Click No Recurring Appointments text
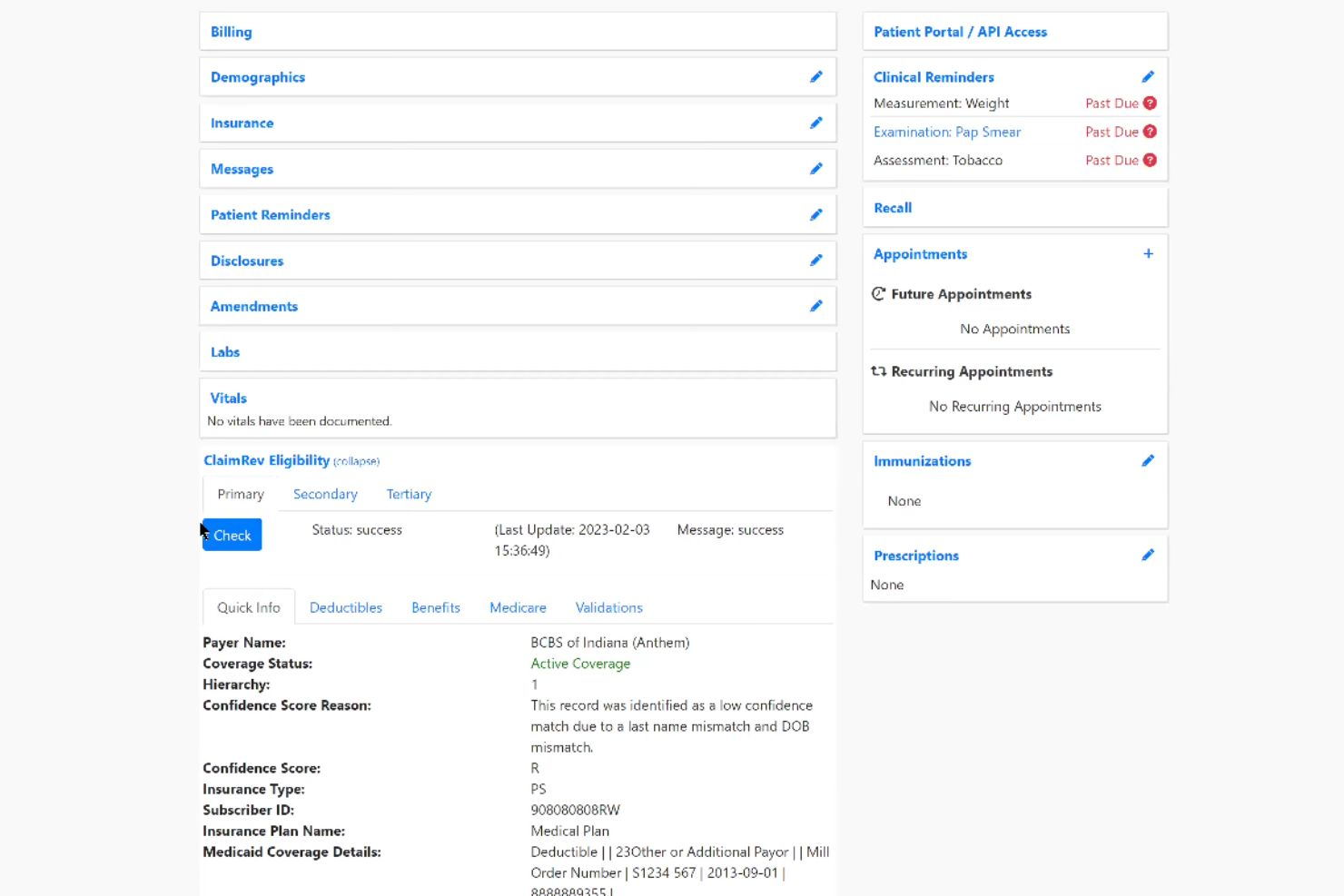This screenshot has height=896, width=1344. pyautogui.click(x=1015, y=407)
